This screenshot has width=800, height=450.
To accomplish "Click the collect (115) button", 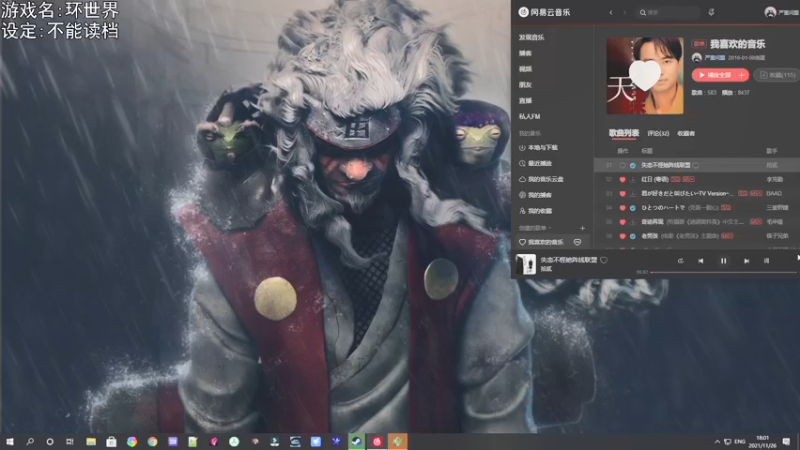I will [778, 75].
